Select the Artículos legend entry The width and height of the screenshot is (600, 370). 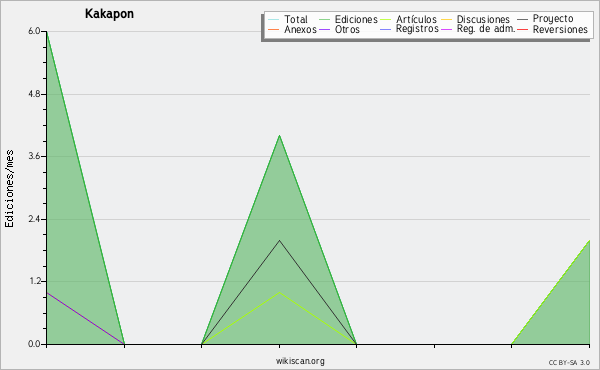coord(416,19)
